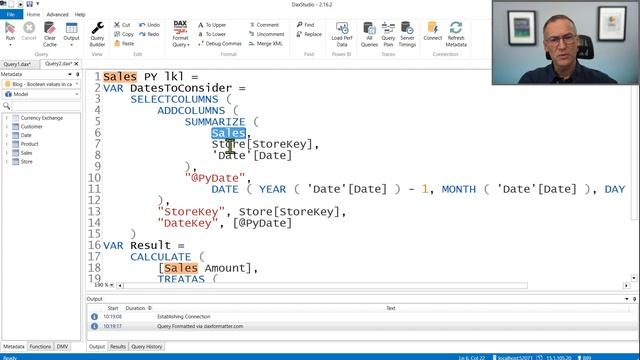Expand the Sales table node
Image resolution: width=640 pixels, height=360 pixels.
point(7,153)
